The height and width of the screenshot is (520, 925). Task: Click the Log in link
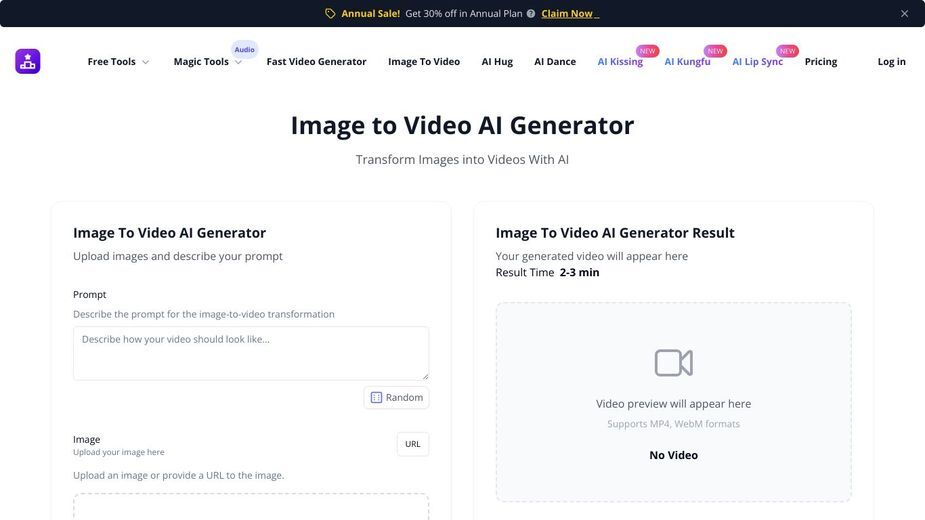(x=891, y=61)
